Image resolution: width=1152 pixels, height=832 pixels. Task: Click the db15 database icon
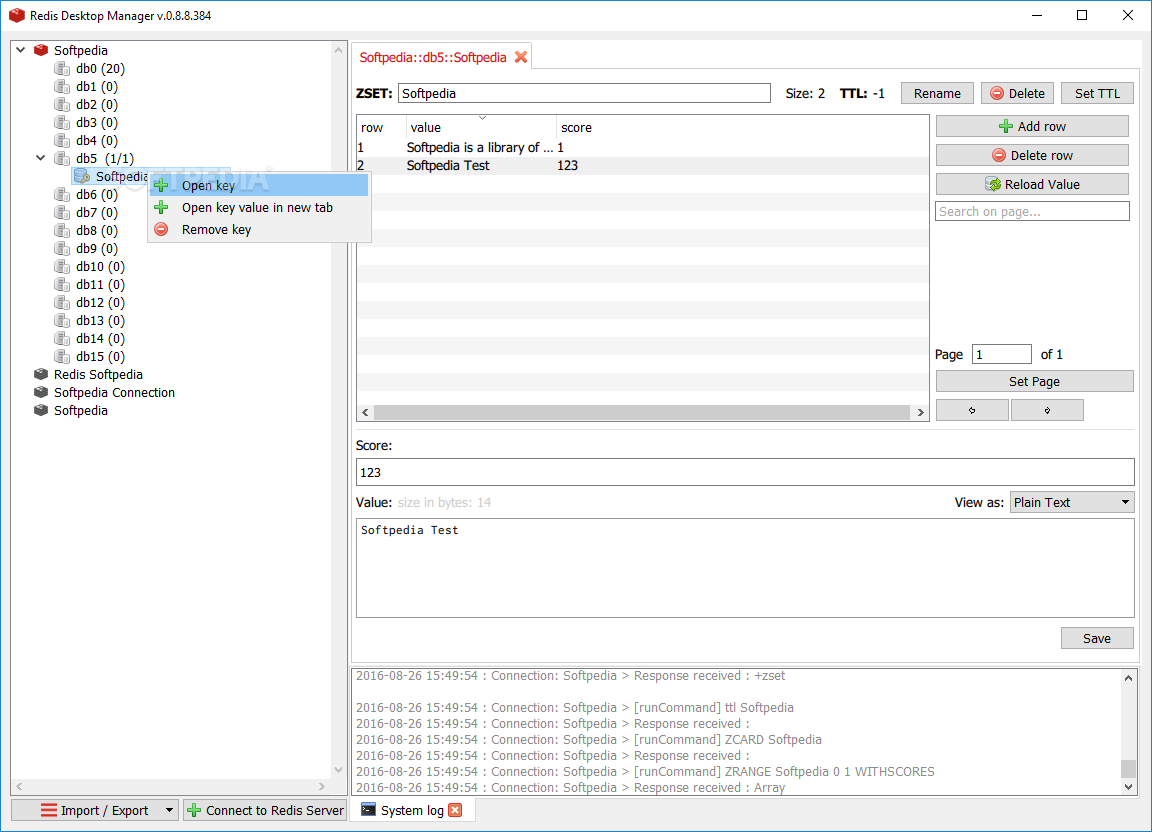[x=62, y=356]
